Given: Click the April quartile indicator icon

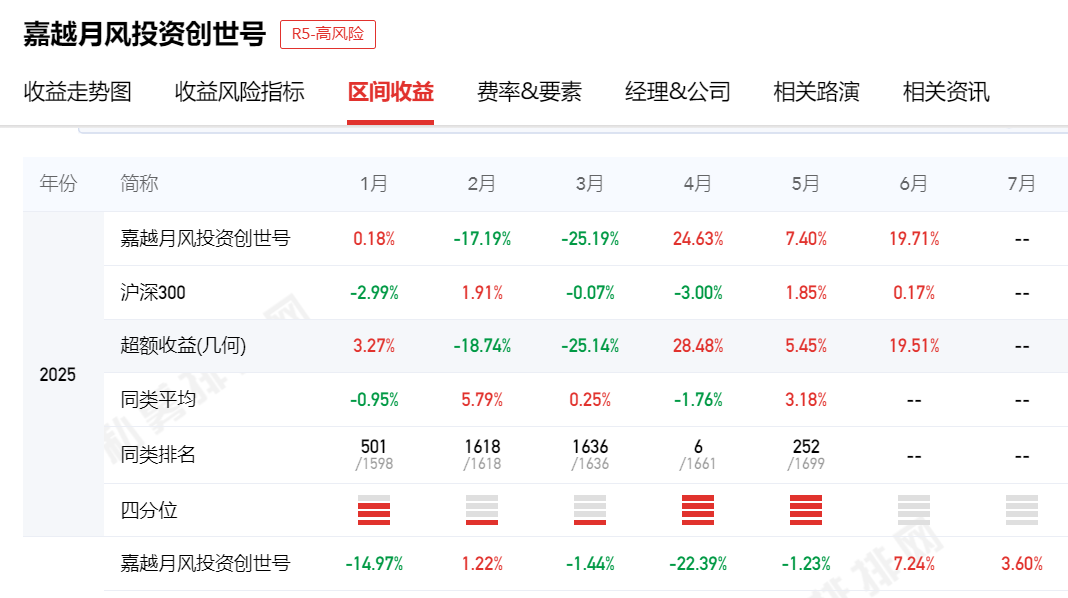Looking at the screenshot, I should (698, 510).
